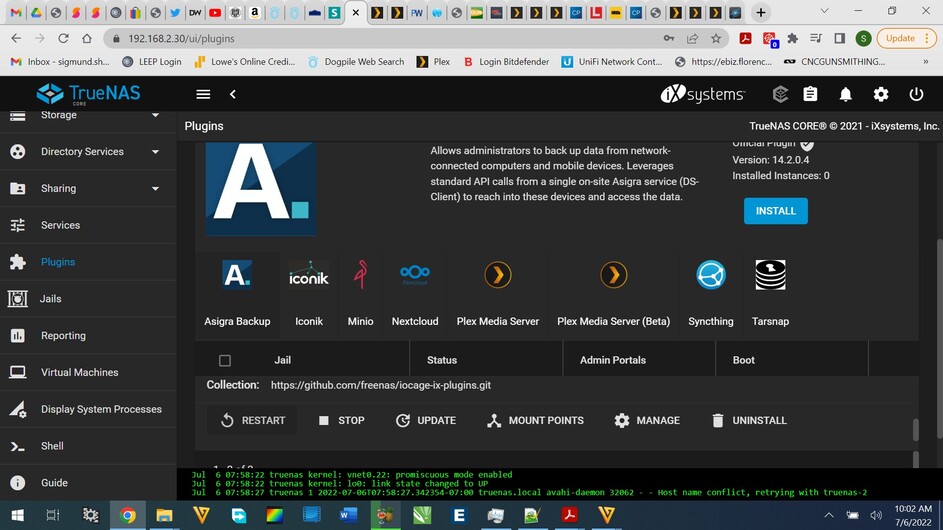
Task: Click the Status column header
Action: coord(442,360)
